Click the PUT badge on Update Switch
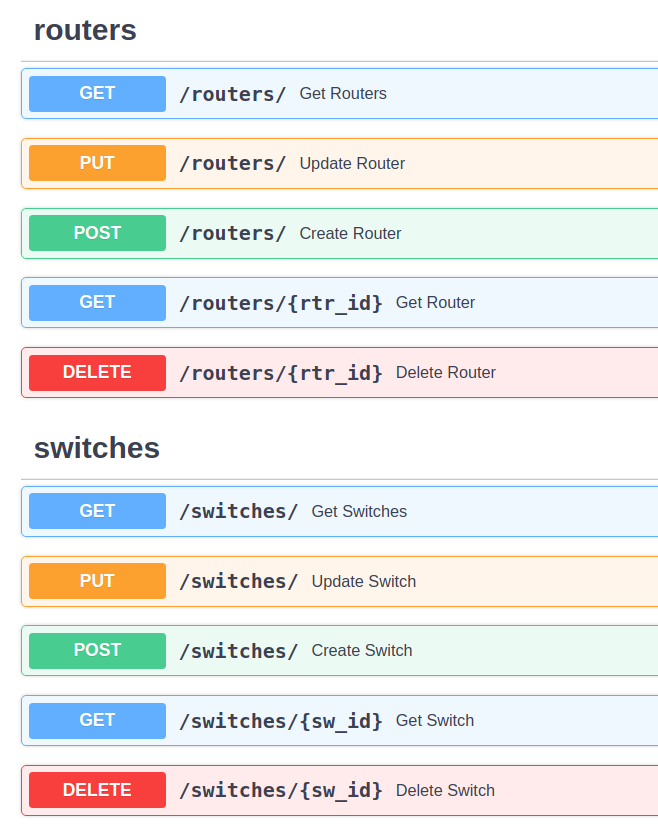Viewport: 658px width, 829px height. 96,581
